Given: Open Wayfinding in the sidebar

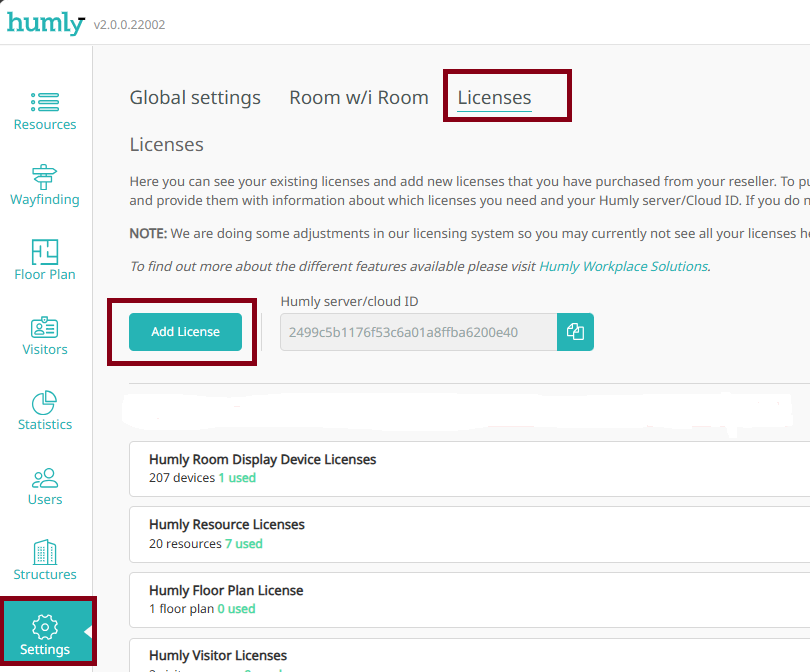Looking at the screenshot, I should click(x=45, y=185).
